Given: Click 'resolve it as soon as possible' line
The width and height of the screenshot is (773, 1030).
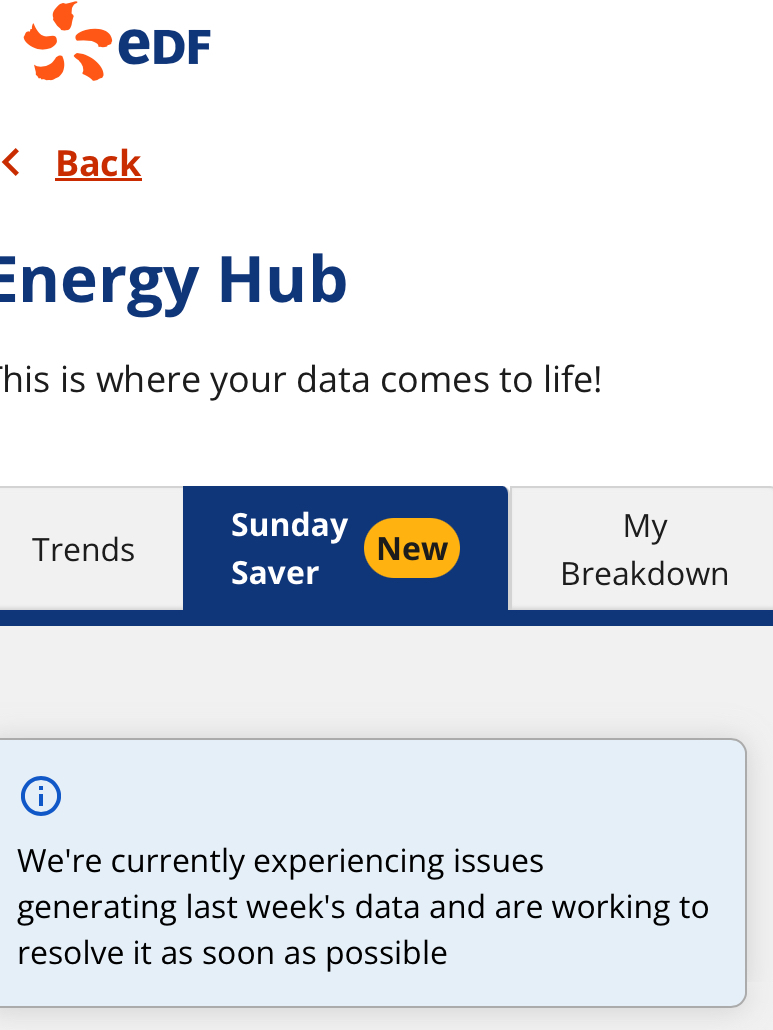Looking at the screenshot, I should point(232,953).
